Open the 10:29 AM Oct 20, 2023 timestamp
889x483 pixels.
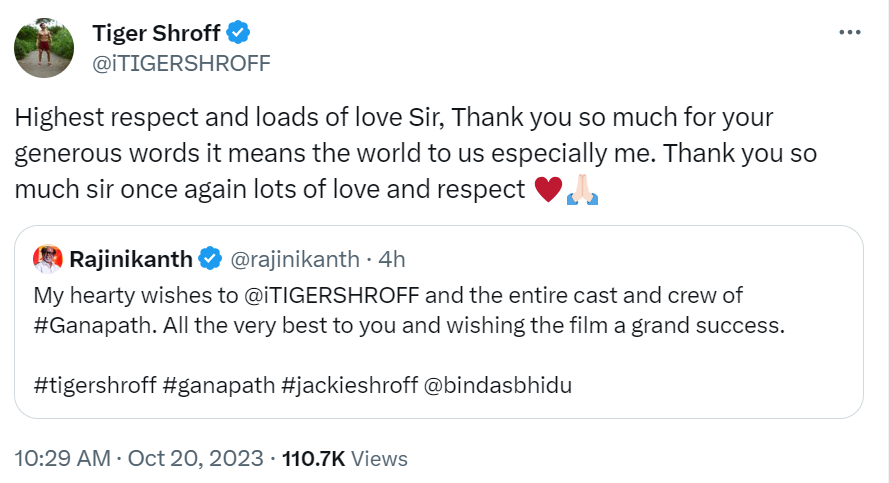click(139, 459)
